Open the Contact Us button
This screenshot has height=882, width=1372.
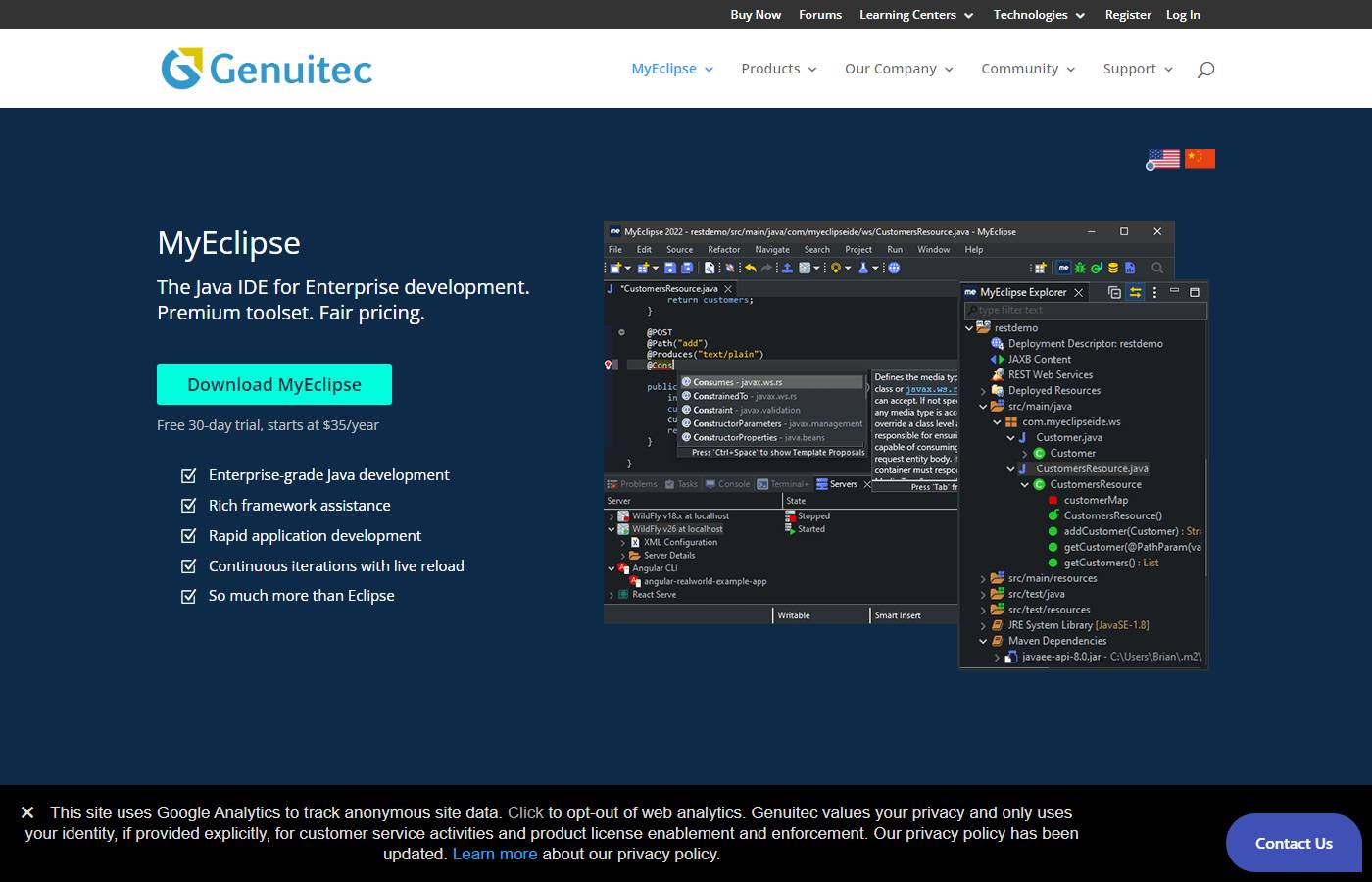click(x=1294, y=843)
